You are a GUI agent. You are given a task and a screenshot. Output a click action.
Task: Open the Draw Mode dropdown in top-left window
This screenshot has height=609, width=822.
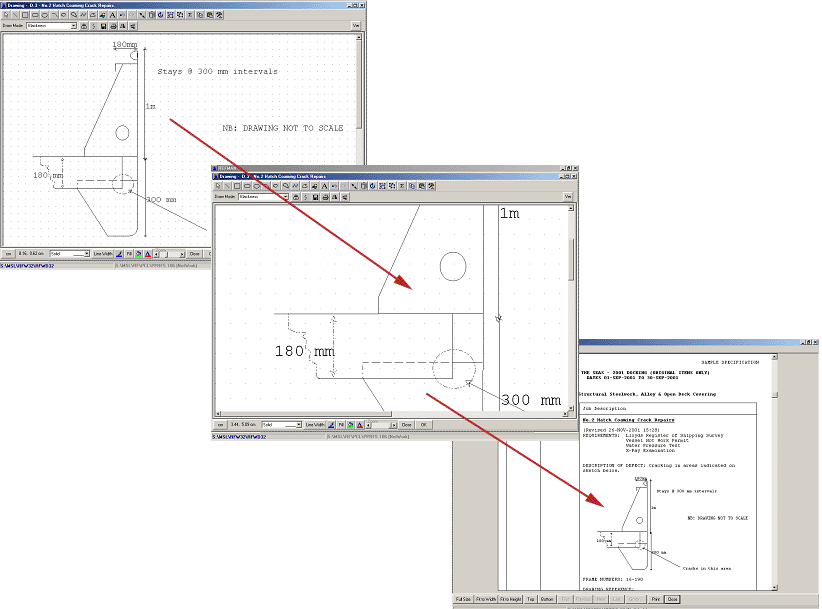click(x=73, y=26)
